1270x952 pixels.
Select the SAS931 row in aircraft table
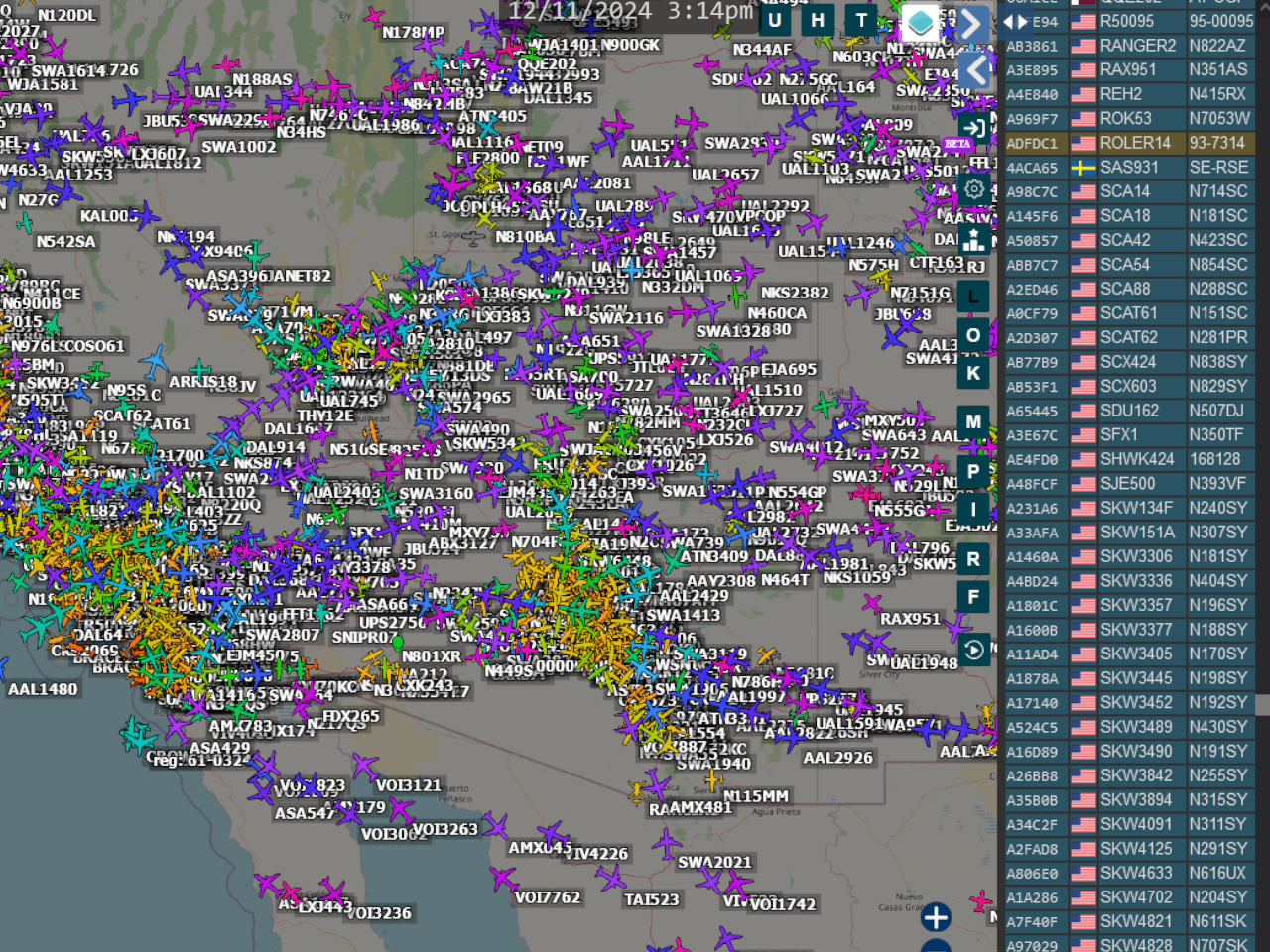tap(1128, 168)
